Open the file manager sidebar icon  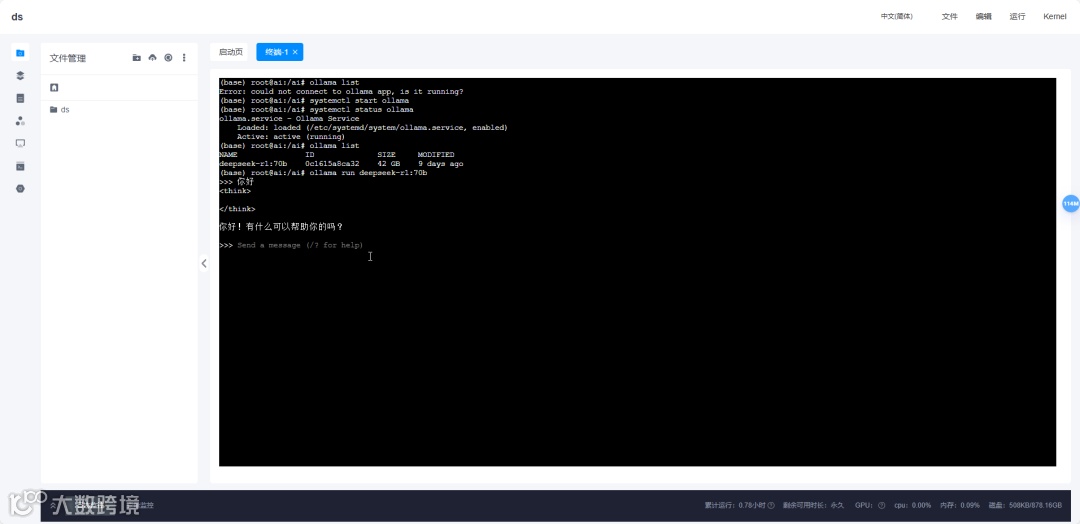[x=21, y=53]
